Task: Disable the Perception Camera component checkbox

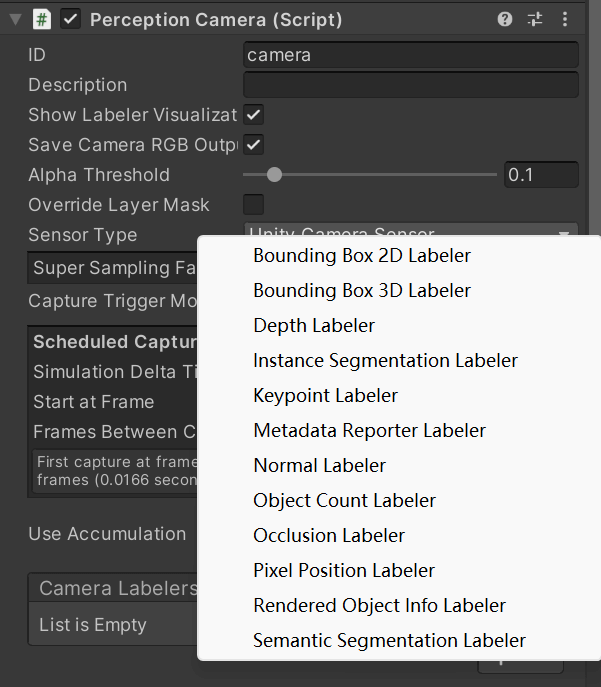Action: coord(71,19)
